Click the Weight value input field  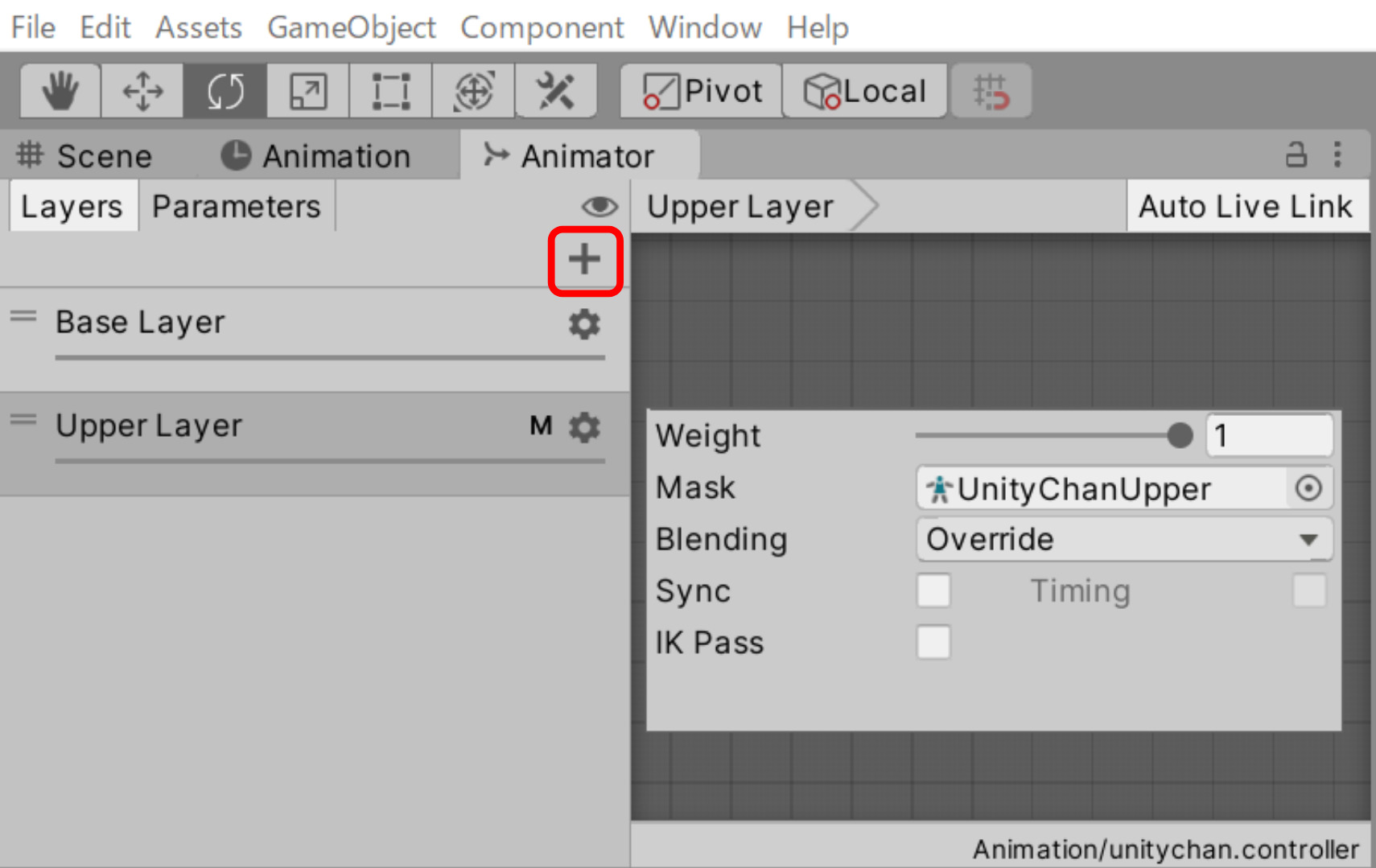[x=1269, y=435]
